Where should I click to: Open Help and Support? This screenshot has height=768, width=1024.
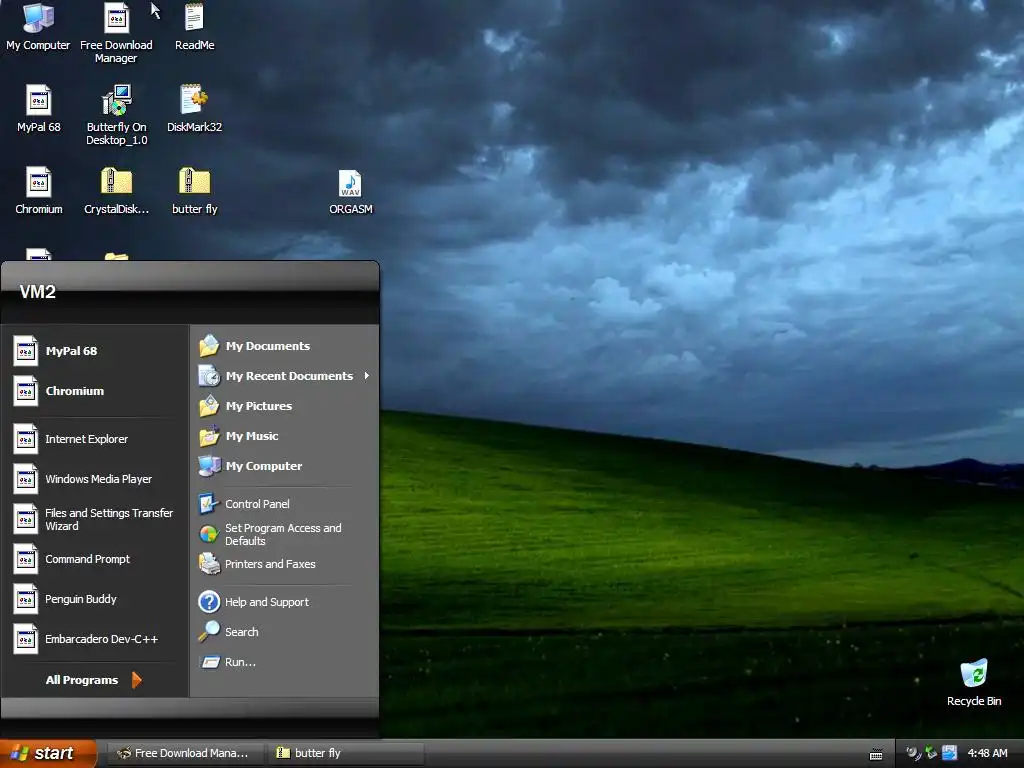pos(284,601)
